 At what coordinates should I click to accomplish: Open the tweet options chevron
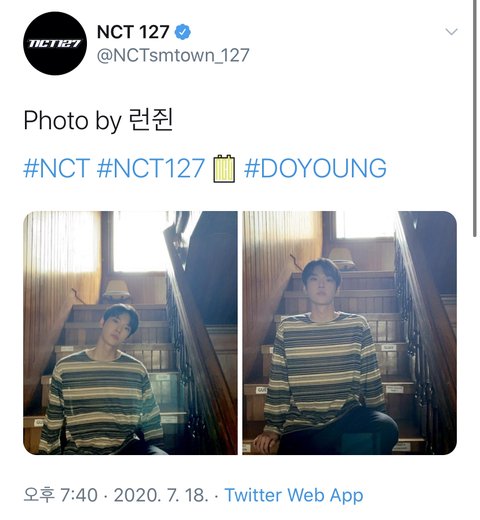click(x=451, y=32)
